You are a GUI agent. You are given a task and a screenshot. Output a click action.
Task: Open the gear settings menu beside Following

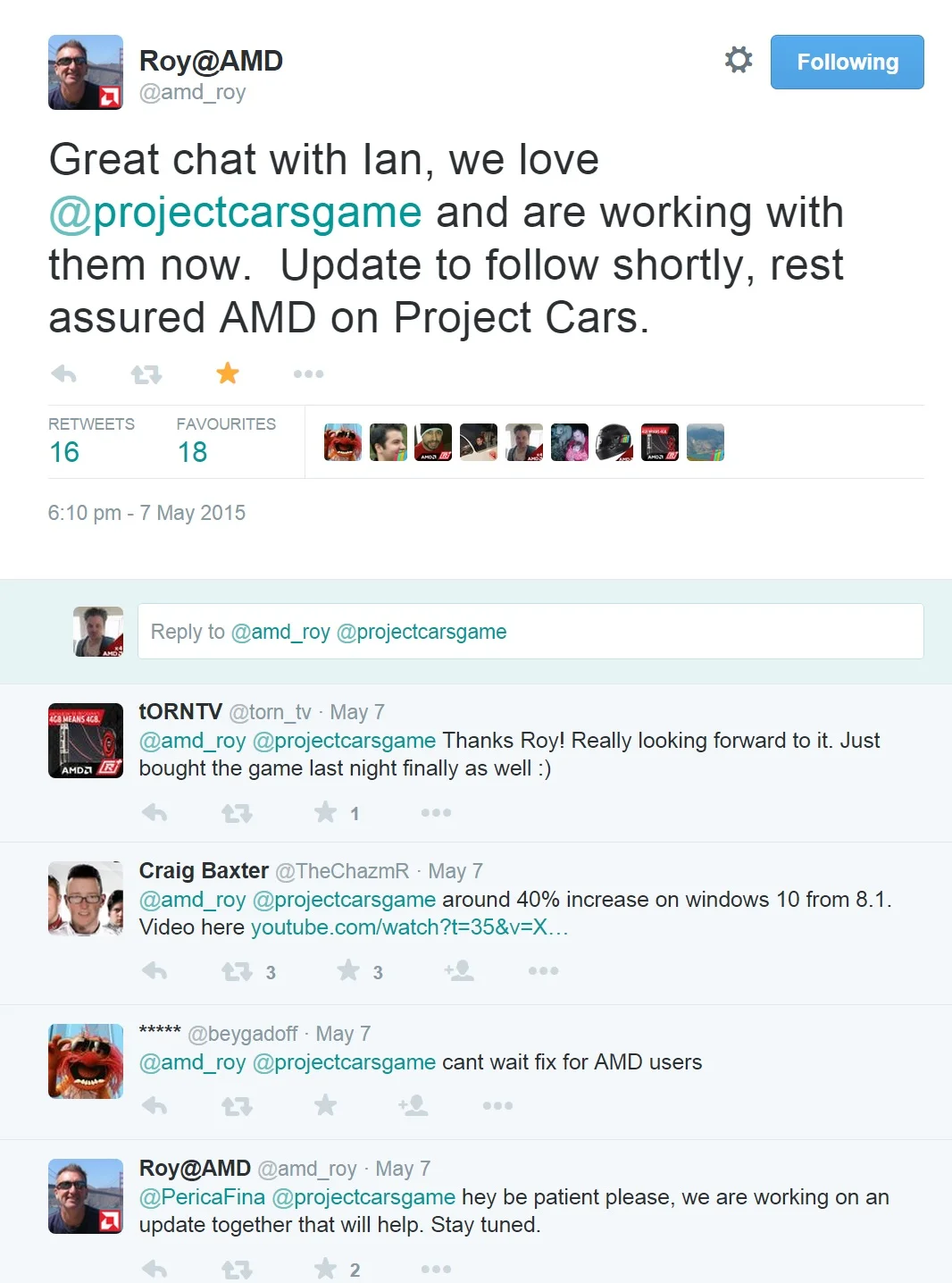[x=739, y=60]
